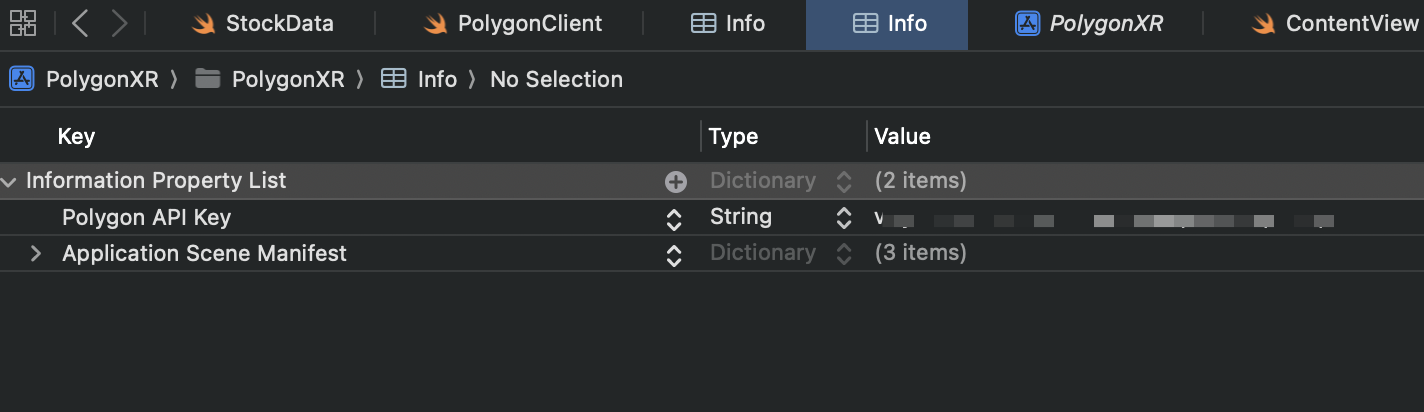
Task: Open the PolygonXR project tab
Action: point(1090,24)
